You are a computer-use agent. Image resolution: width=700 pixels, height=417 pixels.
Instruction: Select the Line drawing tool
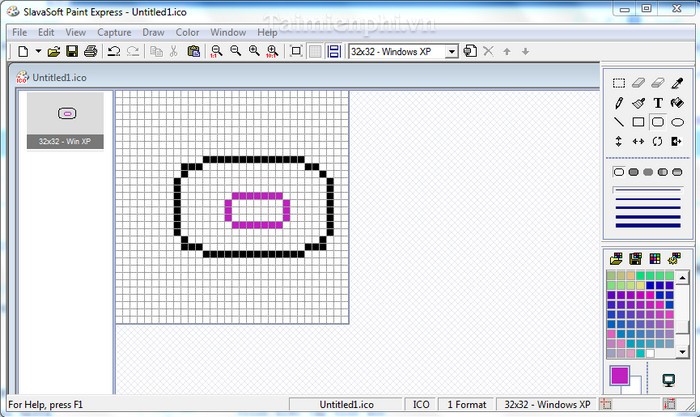pos(619,122)
